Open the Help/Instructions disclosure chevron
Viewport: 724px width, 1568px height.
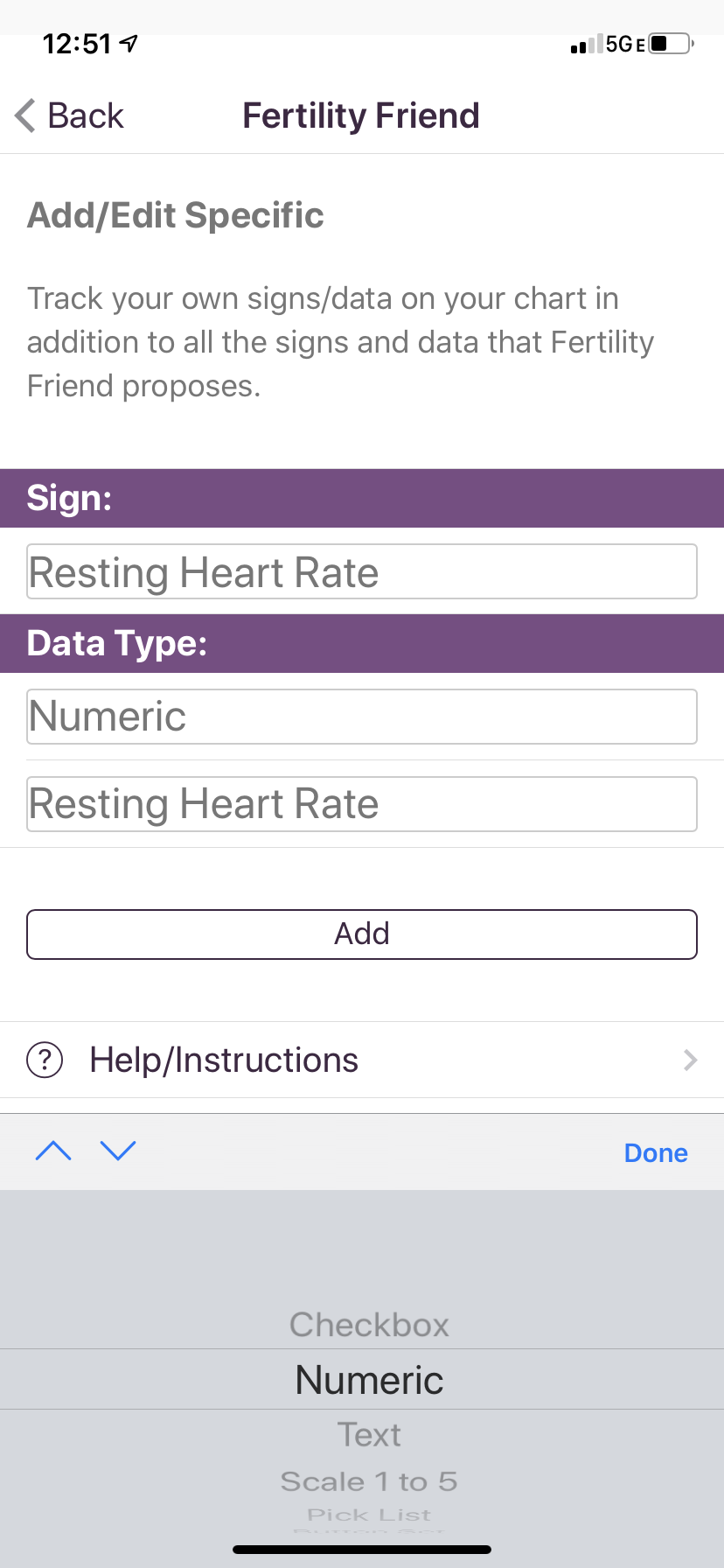[690, 1060]
